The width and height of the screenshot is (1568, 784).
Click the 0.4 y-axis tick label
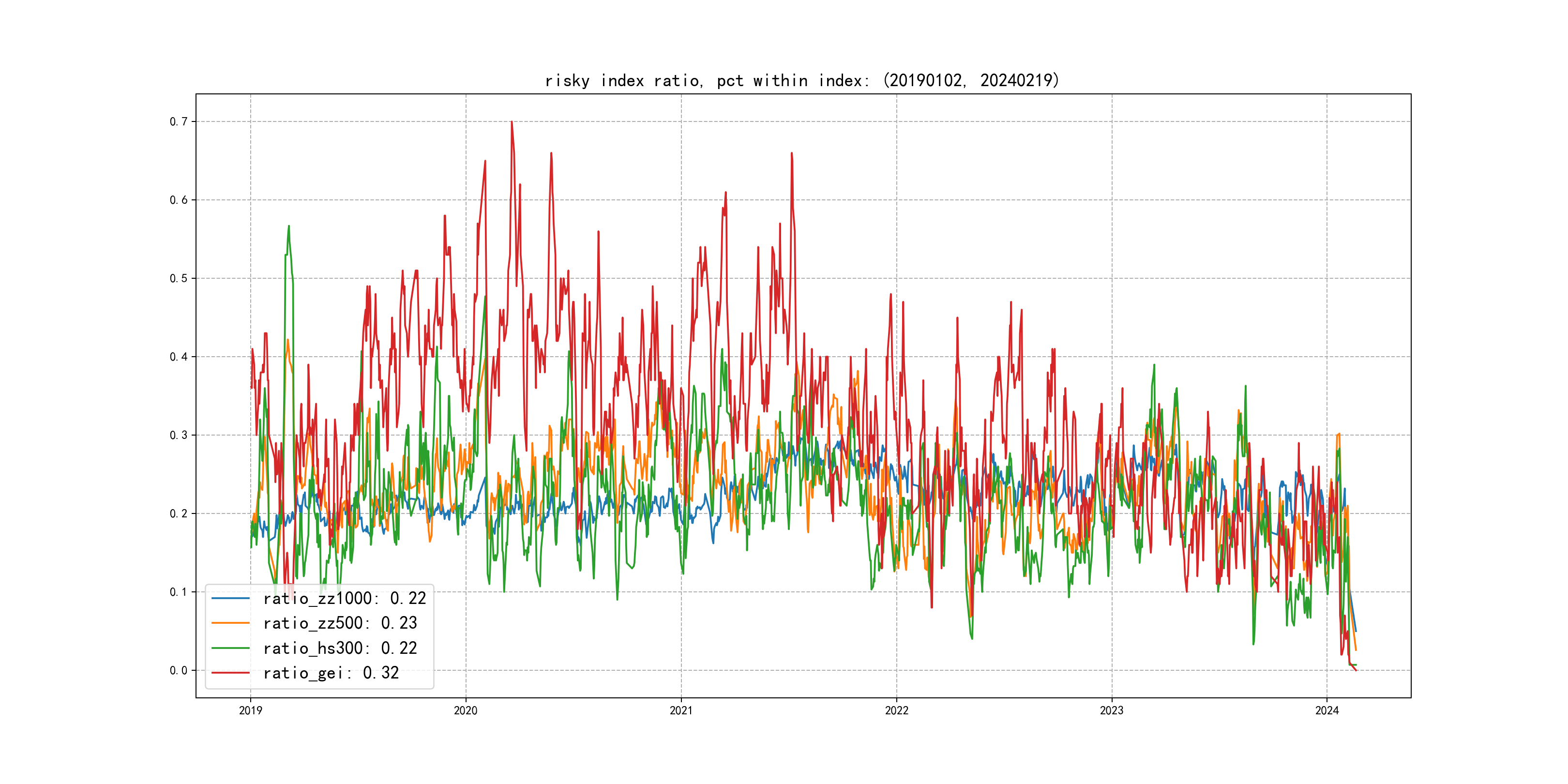point(179,357)
